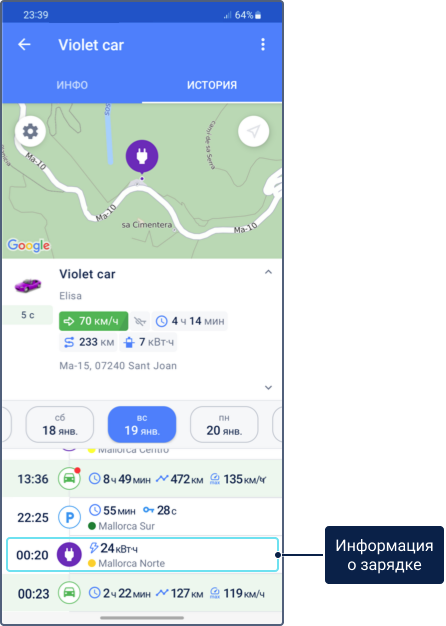Switch to the ИНФО tab
The width and height of the screenshot is (446, 626).
[72, 85]
